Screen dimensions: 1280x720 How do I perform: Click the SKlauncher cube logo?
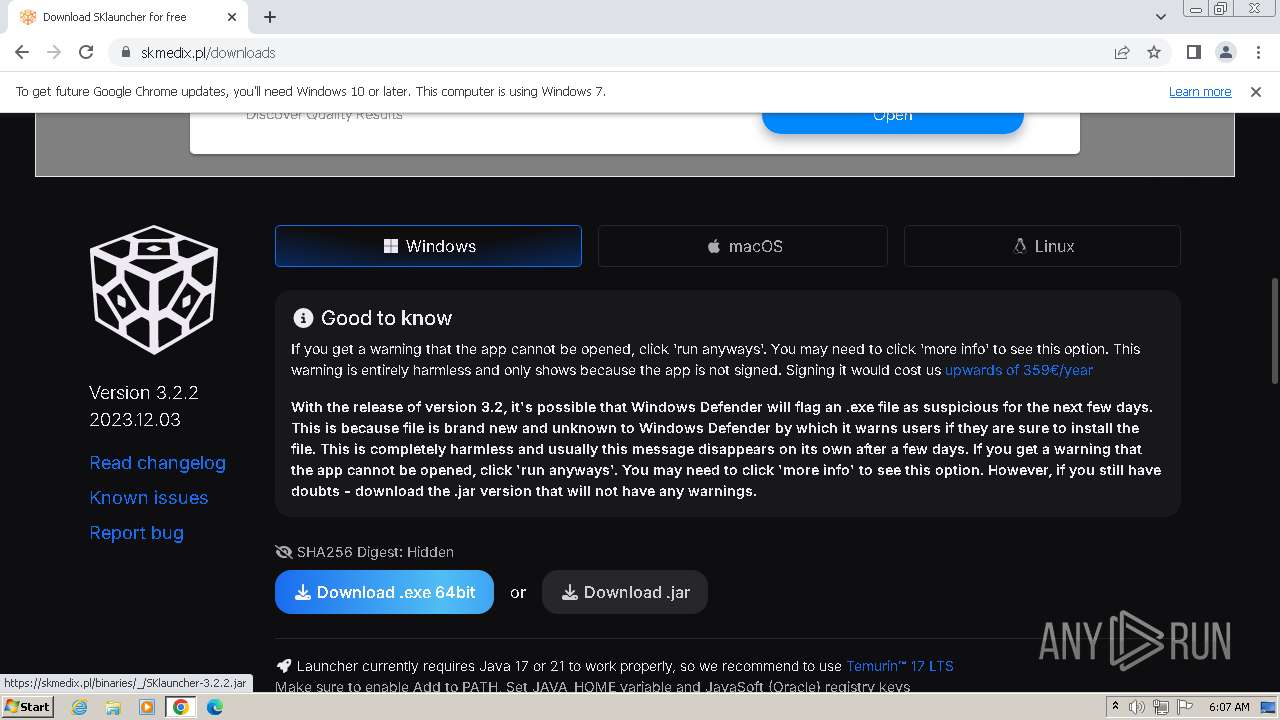tap(154, 290)
